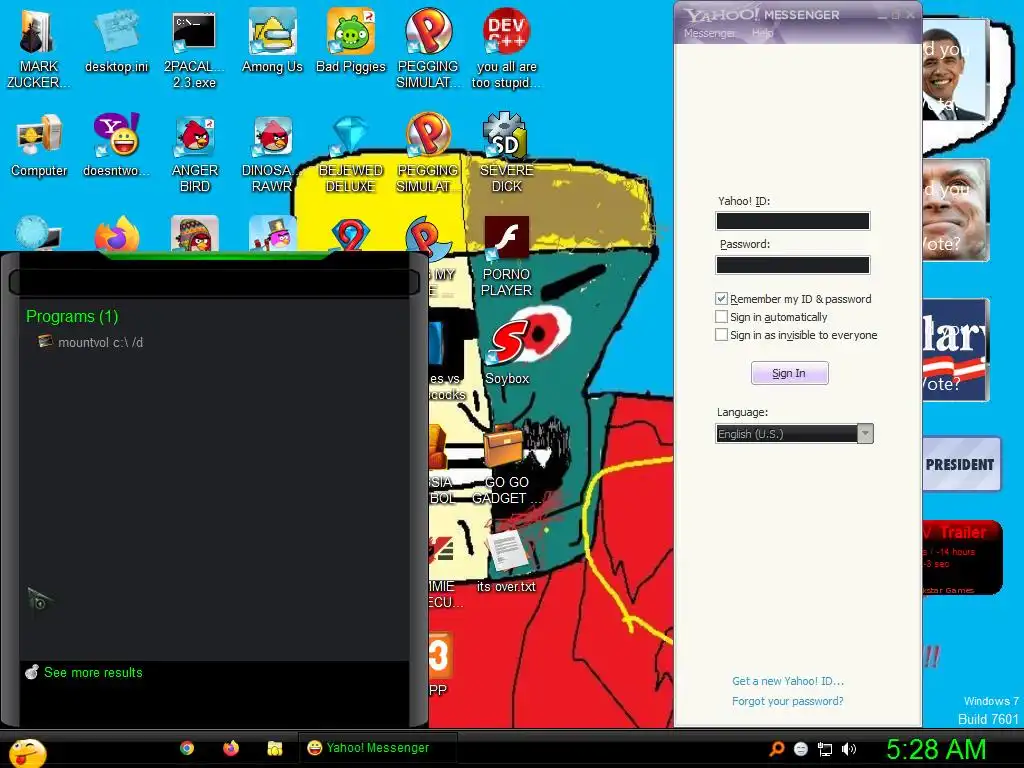Focus the Yahoo! ID input field
Image resolution: width=1024 pixels, height=768 pixels.
(x=793, y=221)
